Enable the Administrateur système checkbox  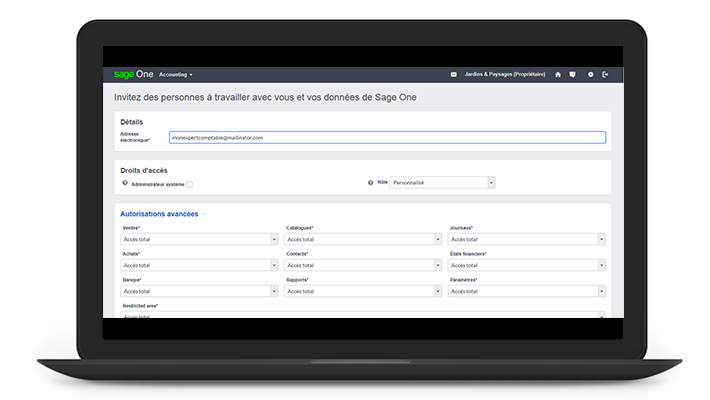point(190,184)
